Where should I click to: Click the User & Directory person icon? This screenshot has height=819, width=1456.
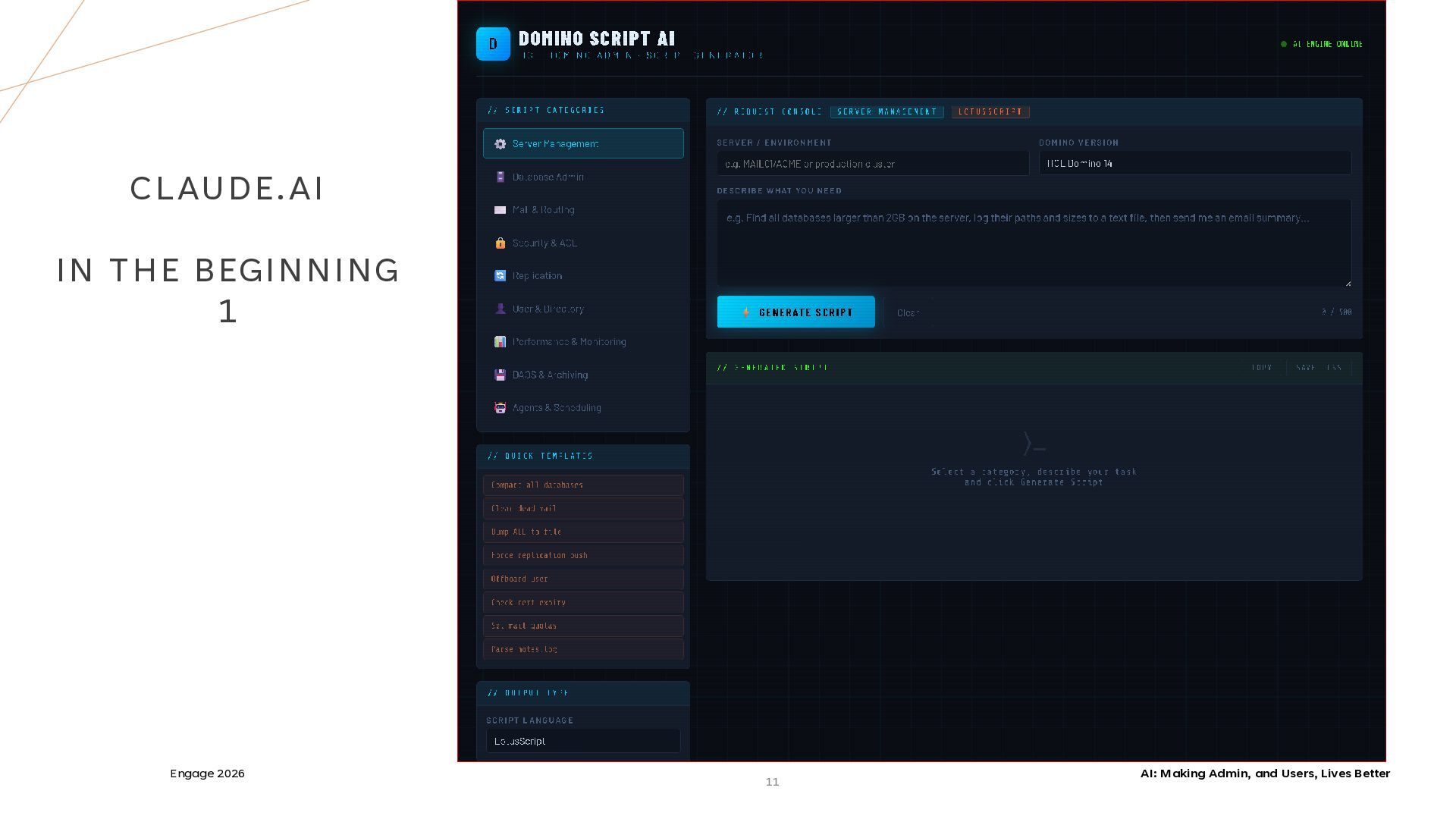pyautogui.click(x=500, y=309)
